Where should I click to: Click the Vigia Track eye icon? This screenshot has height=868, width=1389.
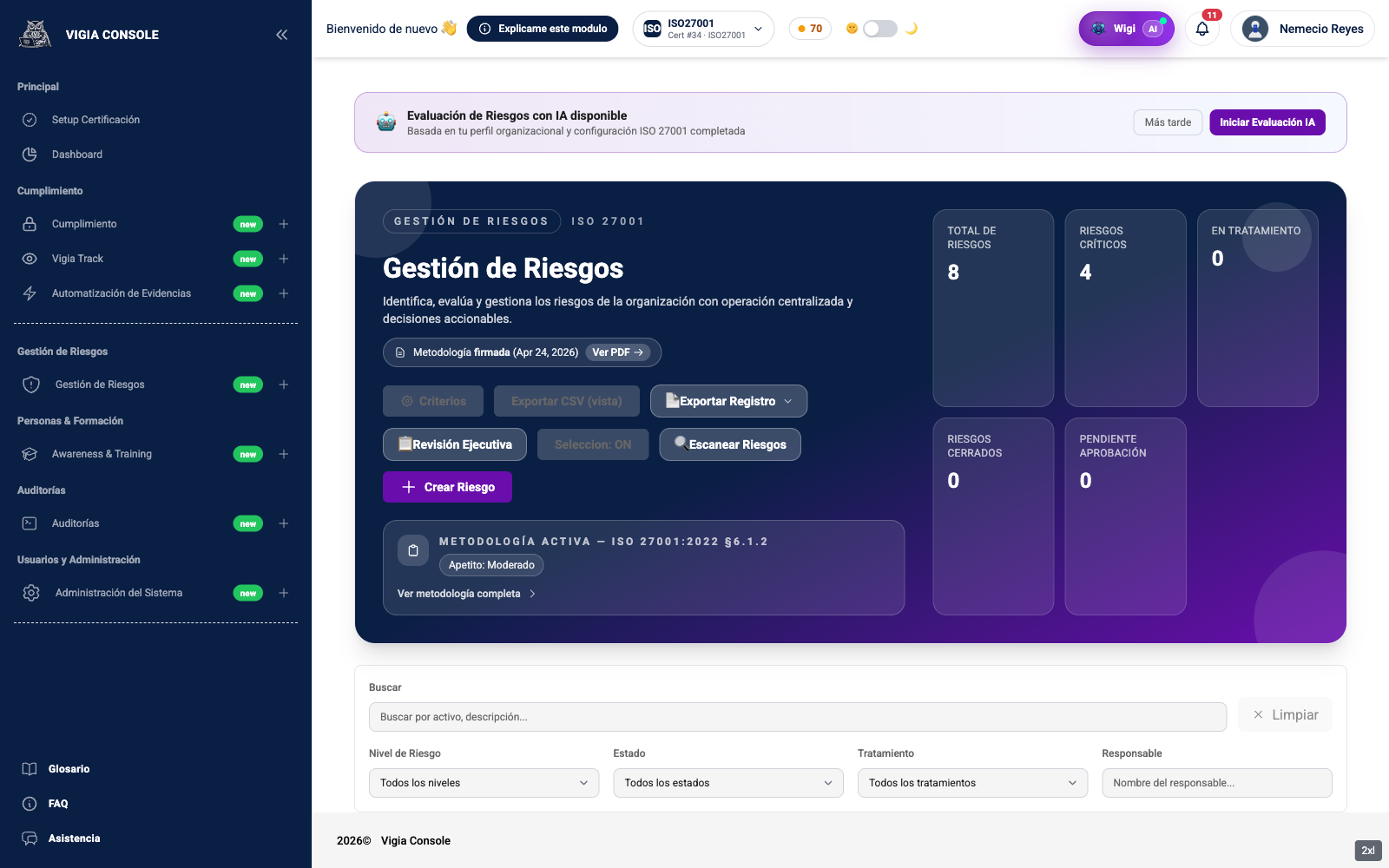(x=30, y=259)
